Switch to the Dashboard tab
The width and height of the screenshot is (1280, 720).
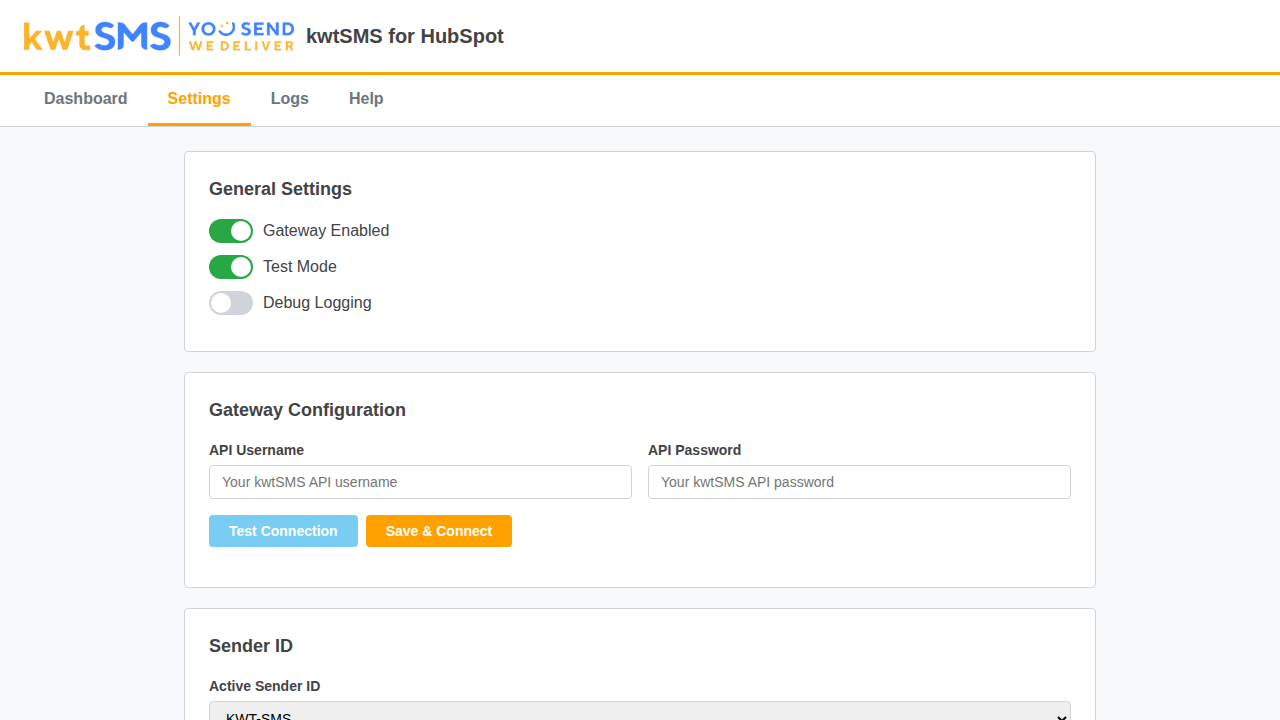click(x=85, y=99)
